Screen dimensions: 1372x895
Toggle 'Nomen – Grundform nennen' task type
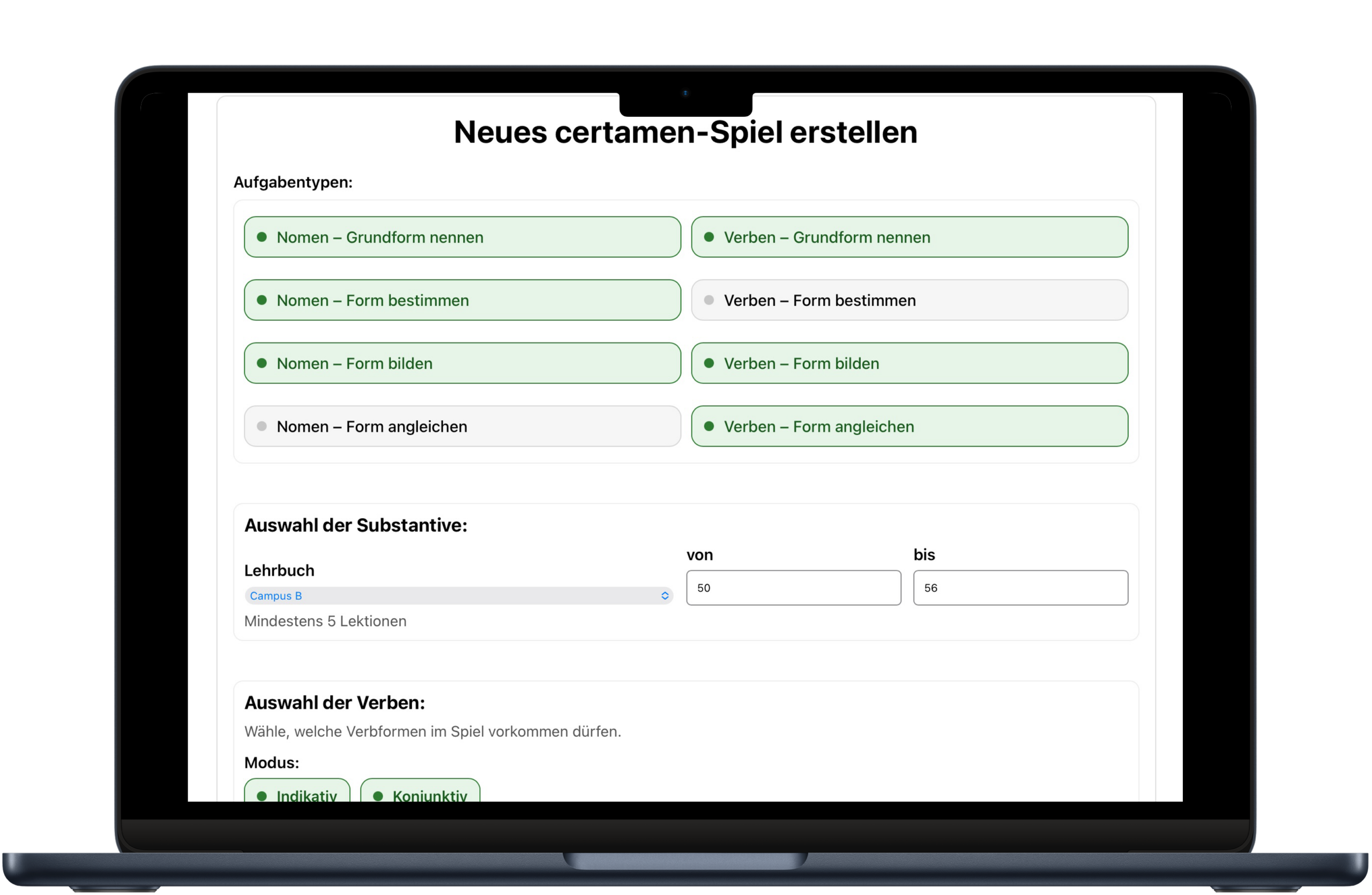tap(462, 237)
